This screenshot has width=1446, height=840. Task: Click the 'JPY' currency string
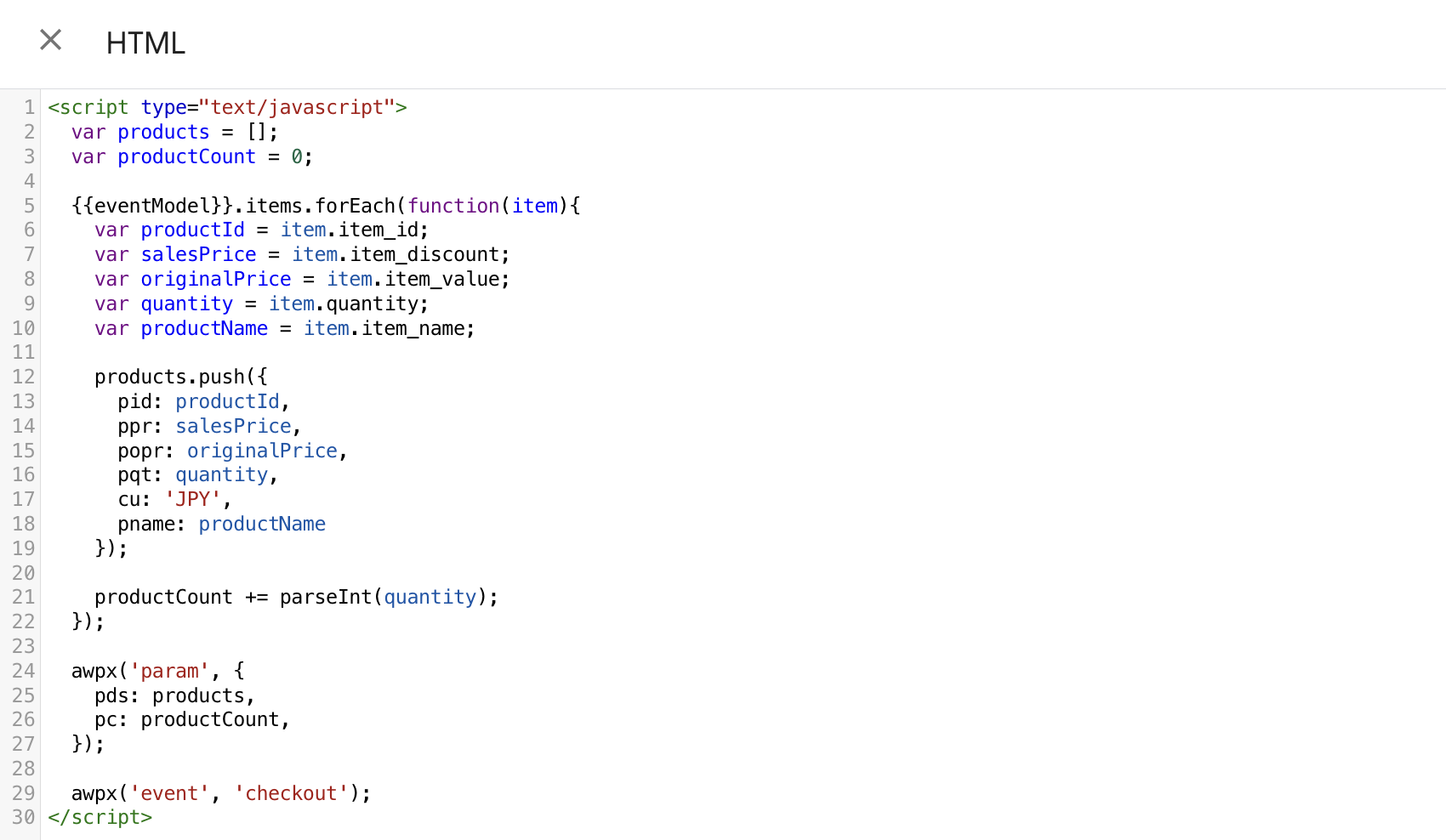192,499
